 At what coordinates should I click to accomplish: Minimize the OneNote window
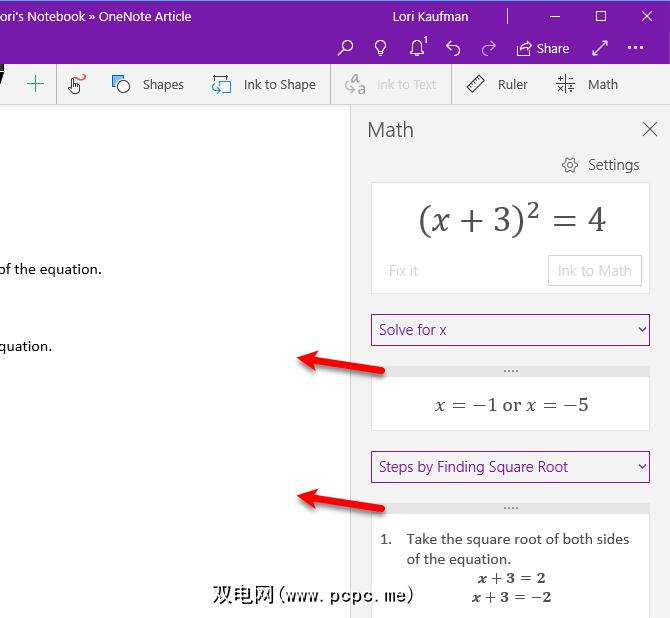point(555,17)
